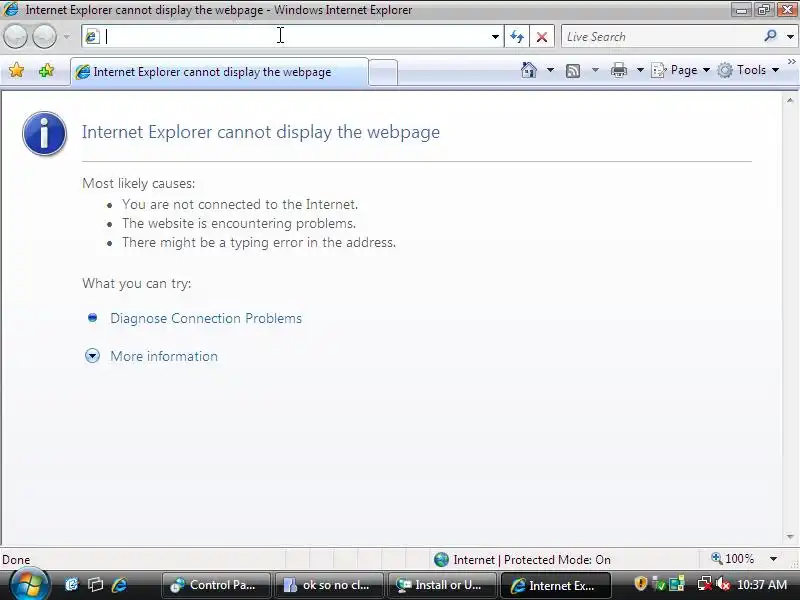The height and width of the screenshot is (600, 800).
Task: Click the Add to Favorites icon
Action: click(x=46, y=70)
